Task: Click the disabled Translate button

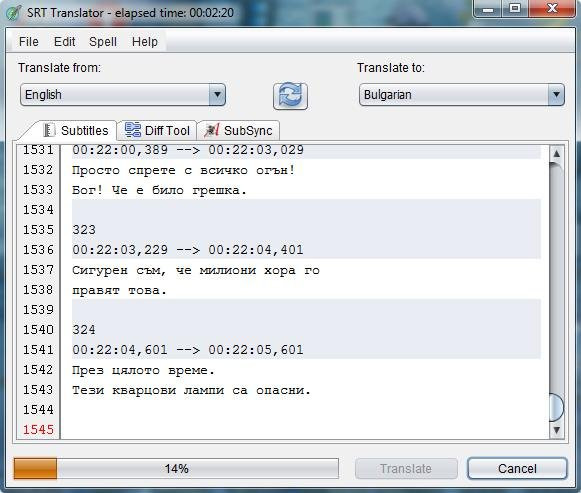Action: point(406,469)
